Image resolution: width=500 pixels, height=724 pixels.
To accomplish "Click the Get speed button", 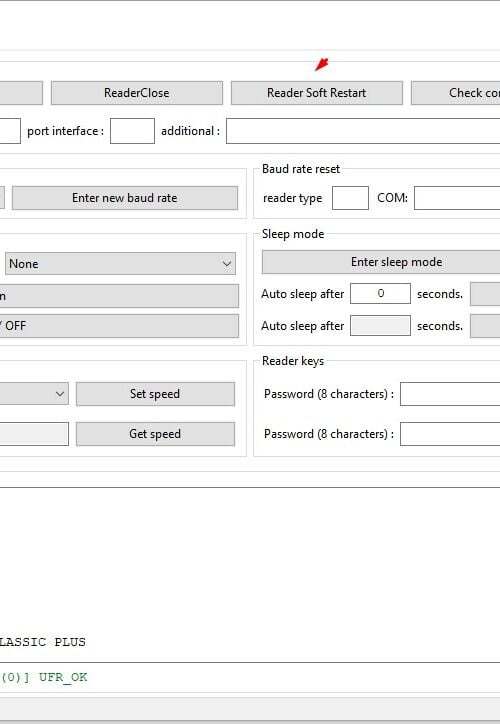I will (155, 434).
